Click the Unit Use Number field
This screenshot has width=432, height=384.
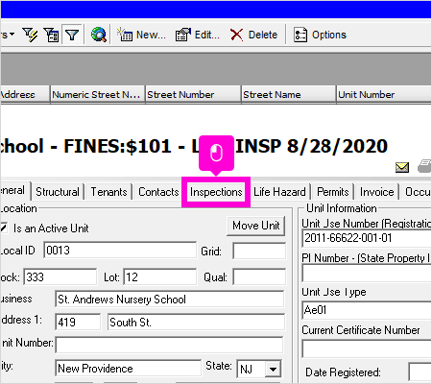click(x=367, y=238)
